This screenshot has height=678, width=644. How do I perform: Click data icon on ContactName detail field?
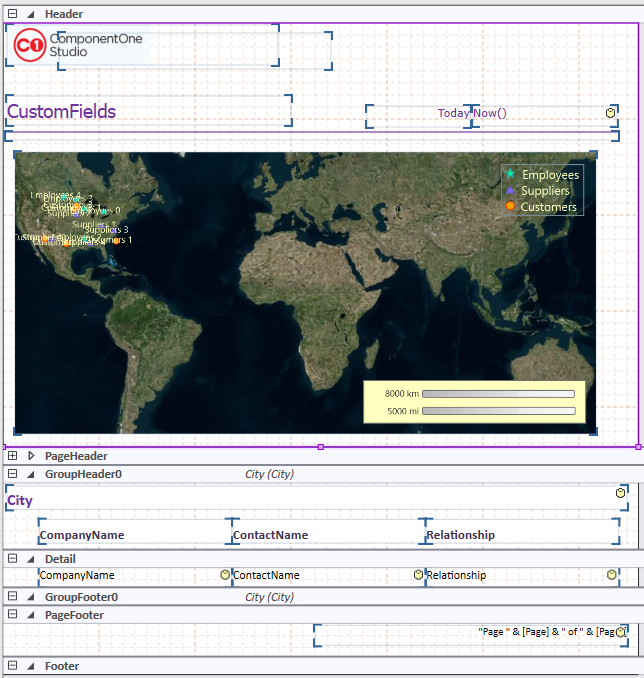click(x=418, y=575)
